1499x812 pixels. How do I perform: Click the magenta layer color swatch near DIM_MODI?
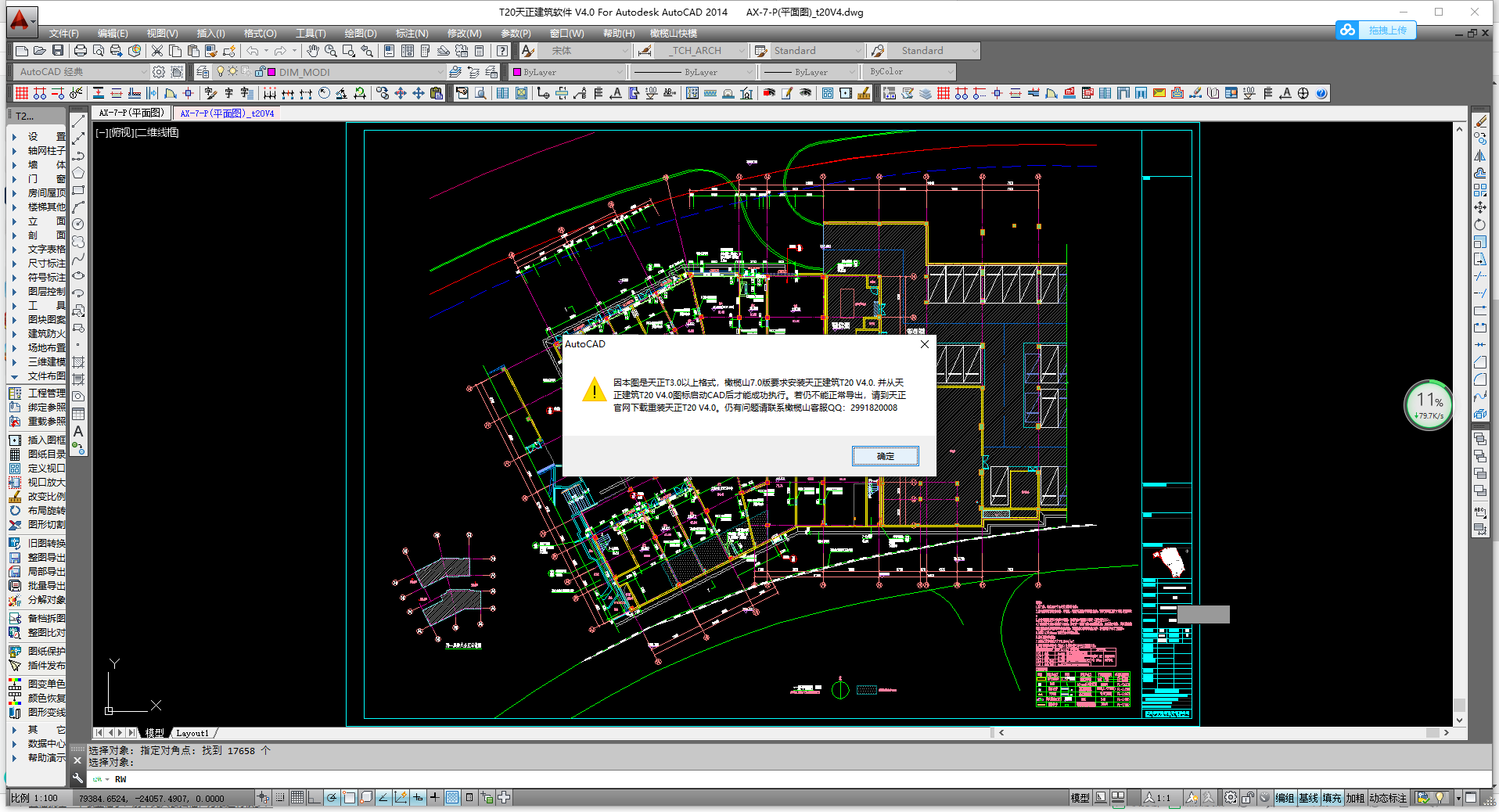coord(271,72)
